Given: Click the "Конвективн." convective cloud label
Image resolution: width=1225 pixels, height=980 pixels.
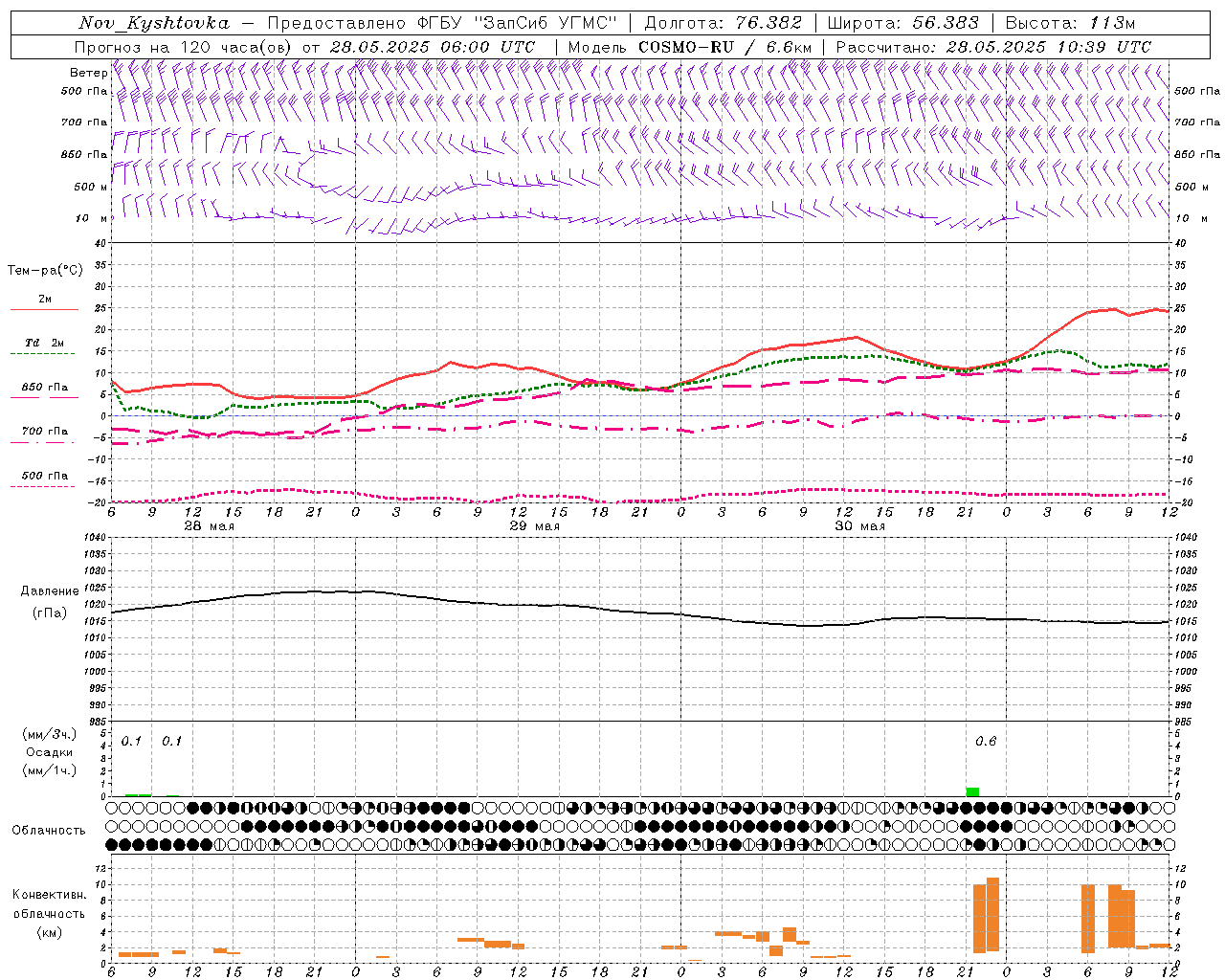Looking at the screenshot, I should pos(49,895).
